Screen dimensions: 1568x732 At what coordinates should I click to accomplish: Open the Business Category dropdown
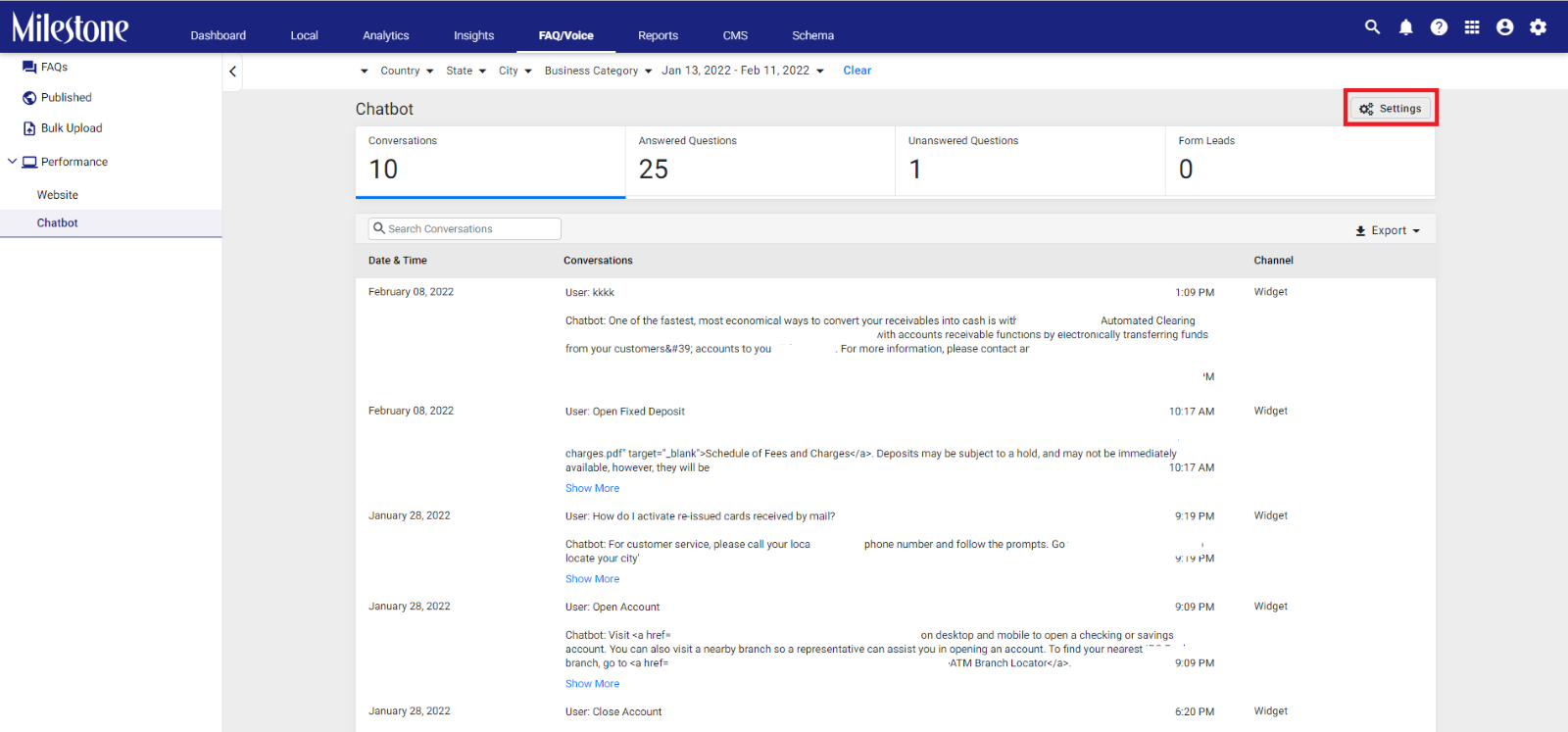[598, 71]
